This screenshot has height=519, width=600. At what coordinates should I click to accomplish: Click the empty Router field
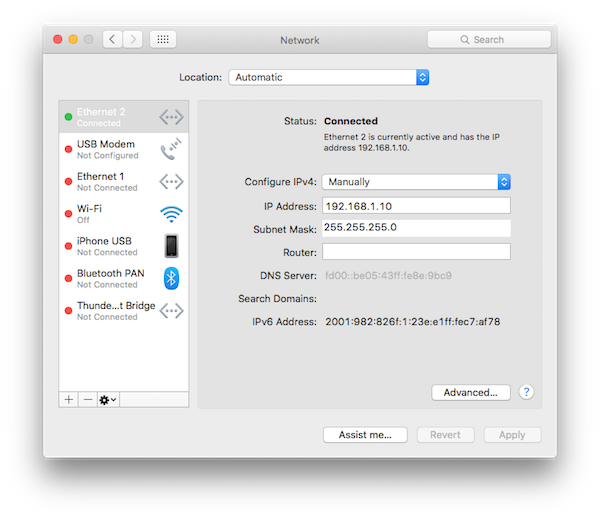(x=416, y=251)
